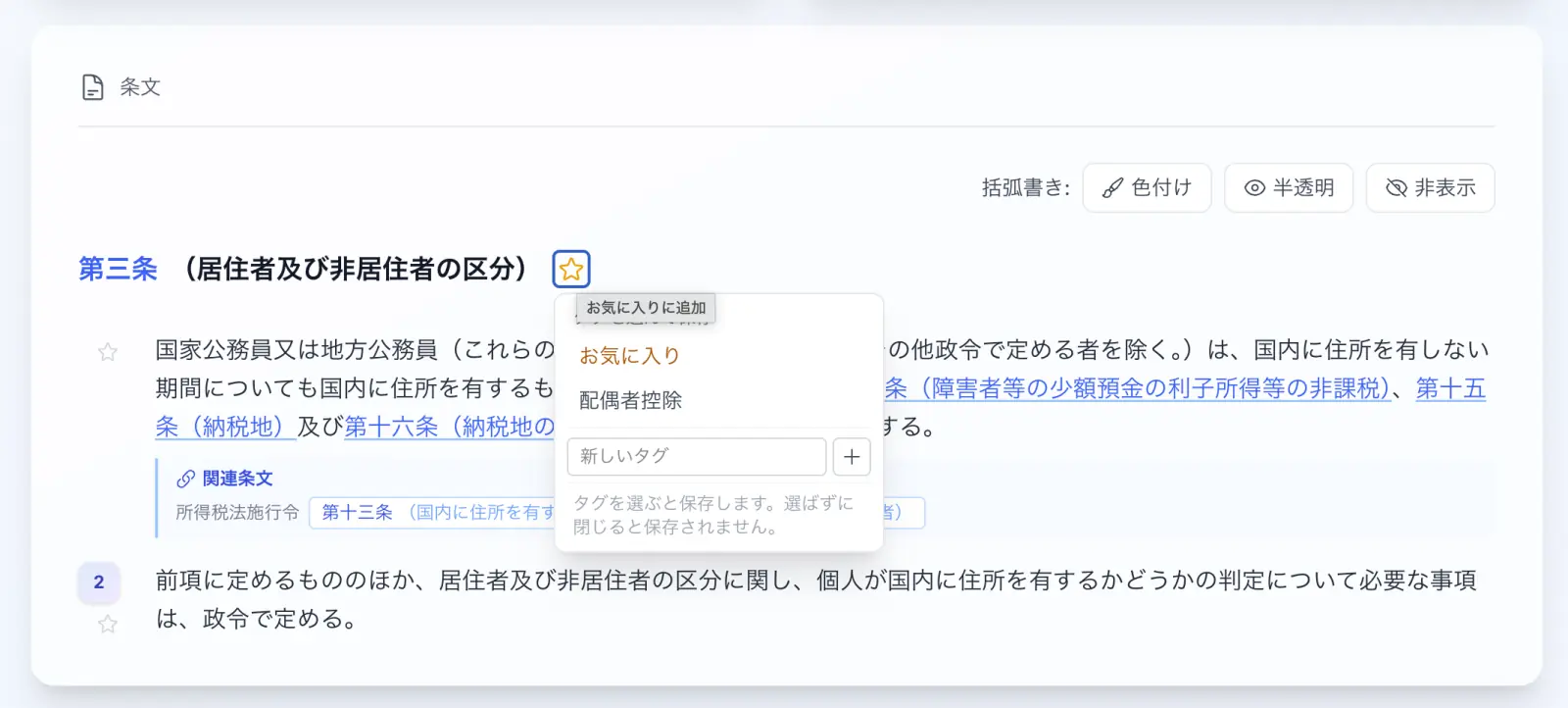Open the 障害者等の少額預金の利子所得等の非課税 link
Viewport: 1568px width, 708px height.
click(1138, 388)
